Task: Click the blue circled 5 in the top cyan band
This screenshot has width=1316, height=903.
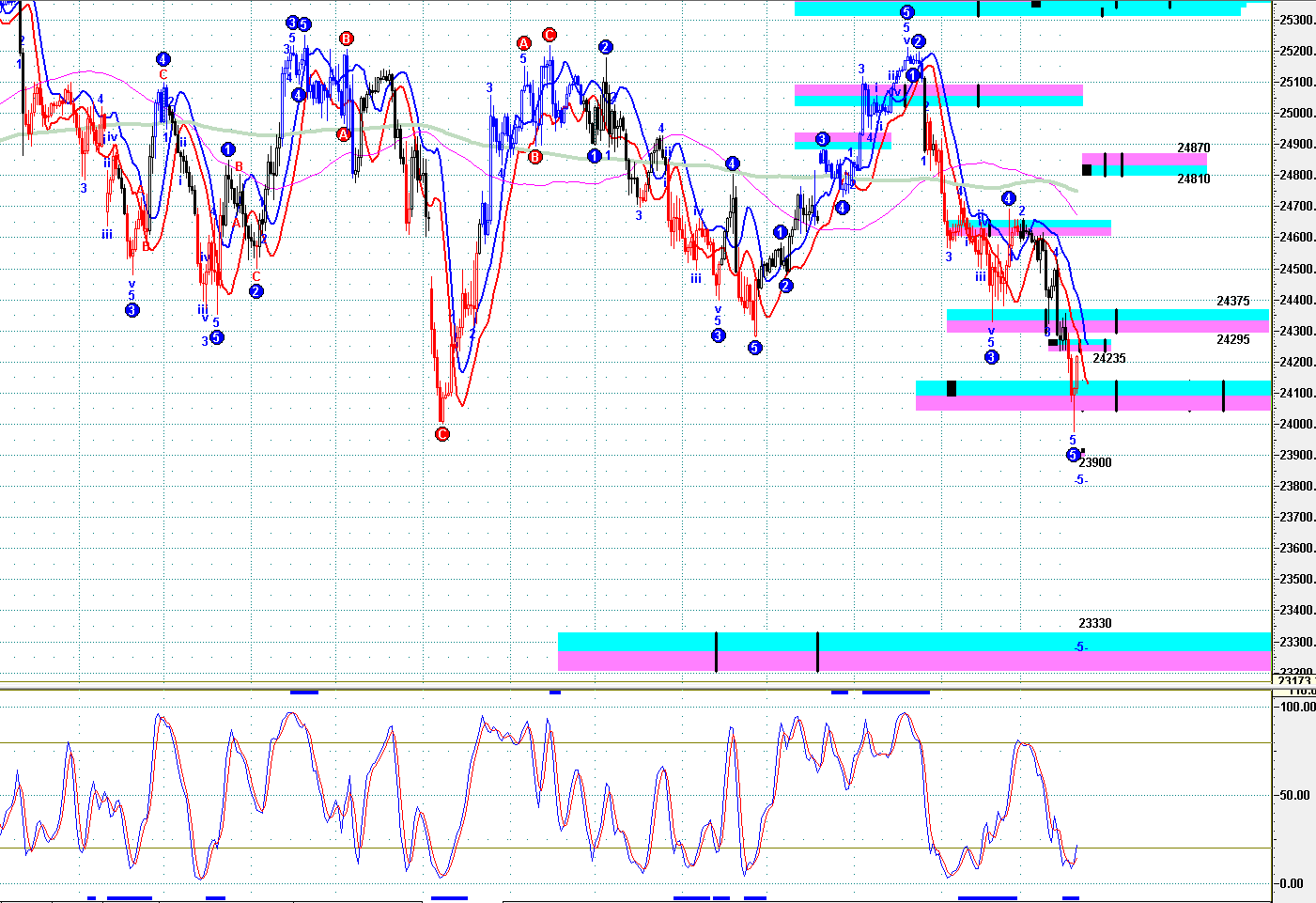Action: coord(906,12)
